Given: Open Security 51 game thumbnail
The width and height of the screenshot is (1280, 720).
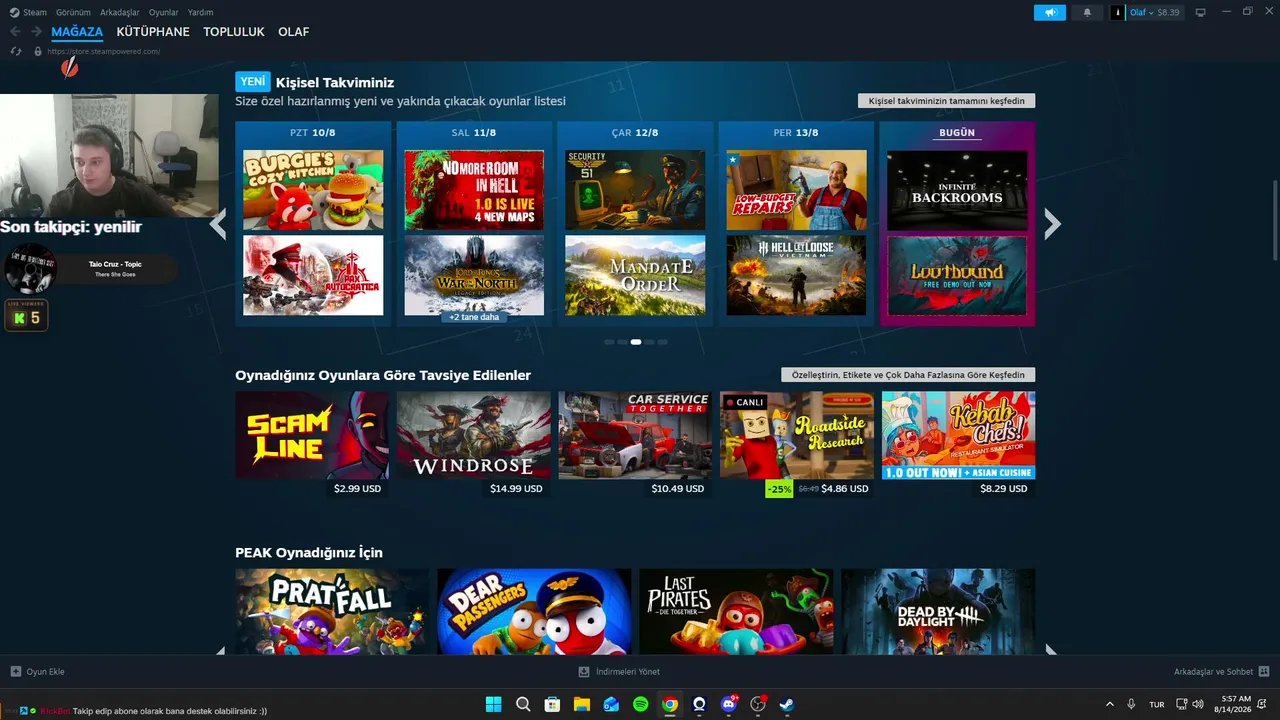Looking at the screenshot, I should [x=635, y=190].
